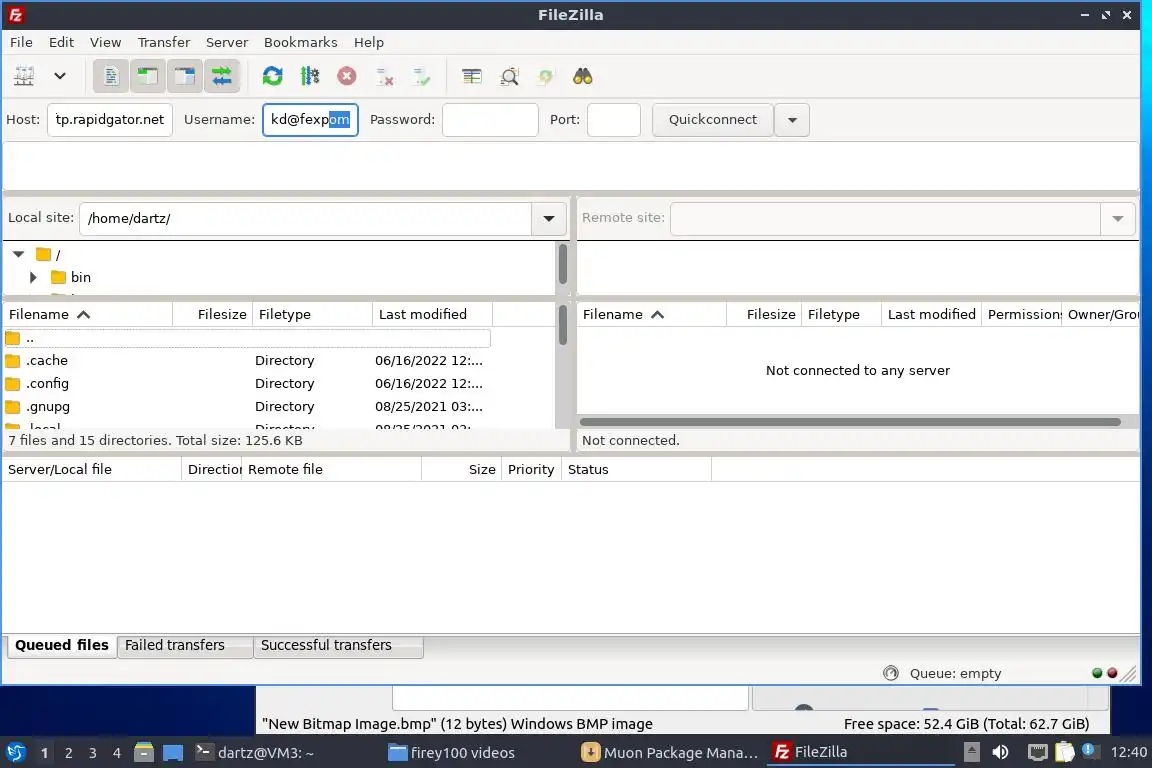The image size is (1152, 768).
Task: Open the Site Manager icon
Action: coord(24,76)
